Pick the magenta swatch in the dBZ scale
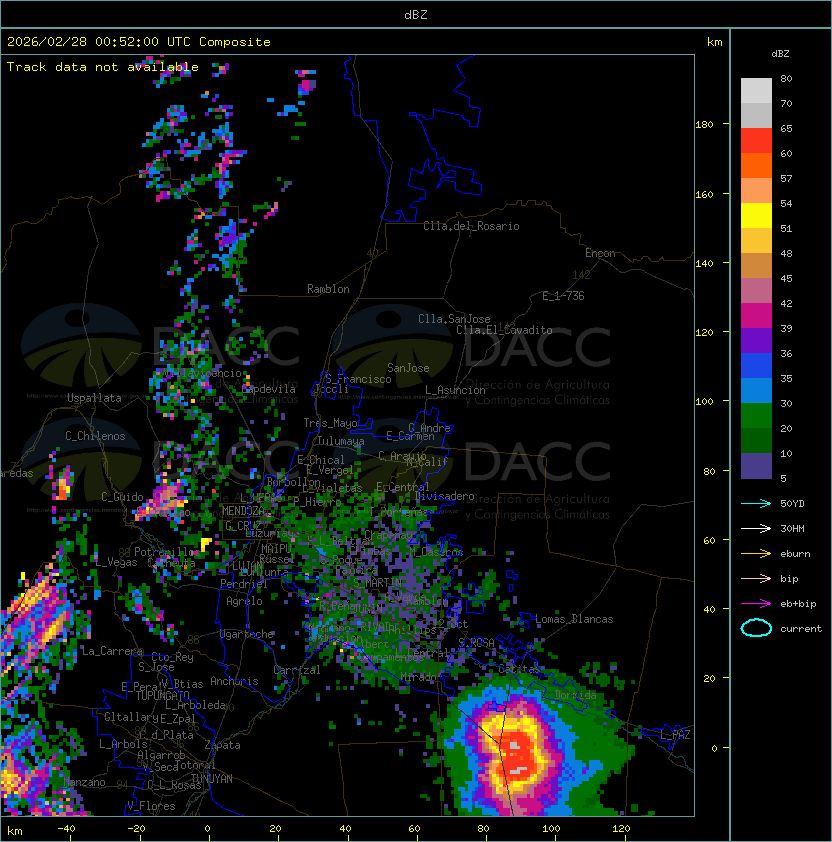The width and height of the screenshot is (832, 842). point(756,316)
